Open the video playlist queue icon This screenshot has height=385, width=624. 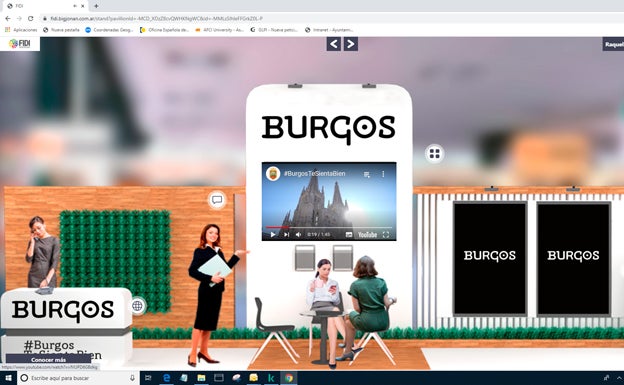367,174
